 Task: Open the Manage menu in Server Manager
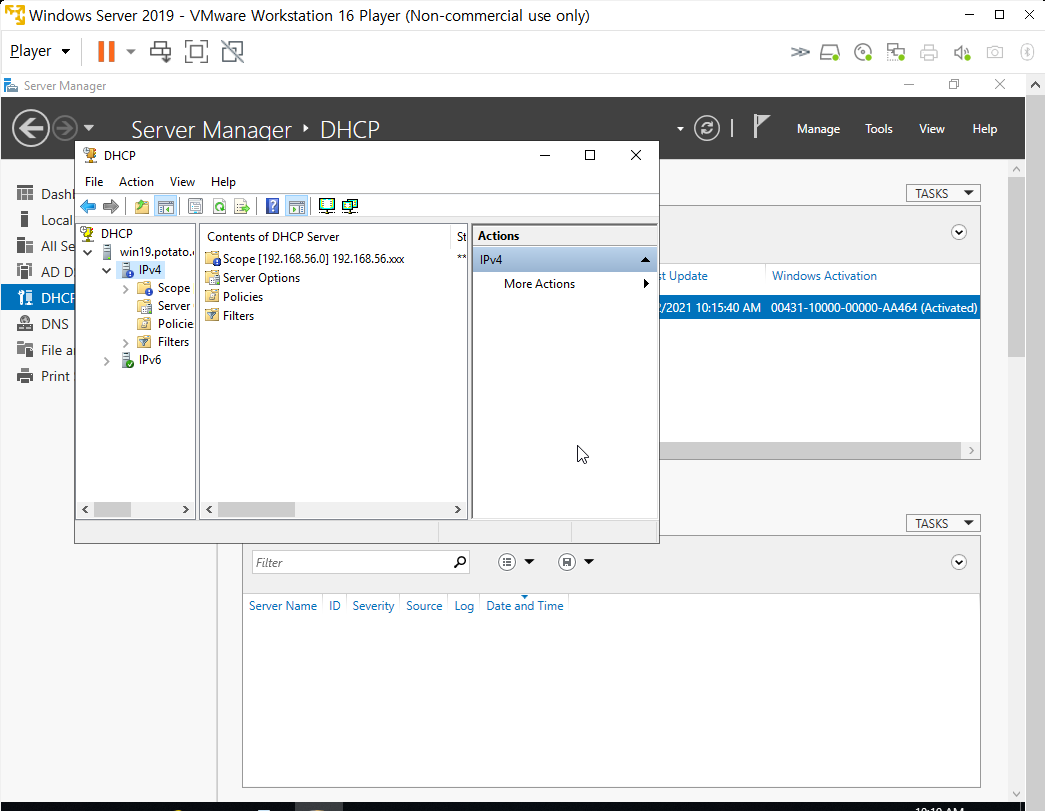click(818, 129)
